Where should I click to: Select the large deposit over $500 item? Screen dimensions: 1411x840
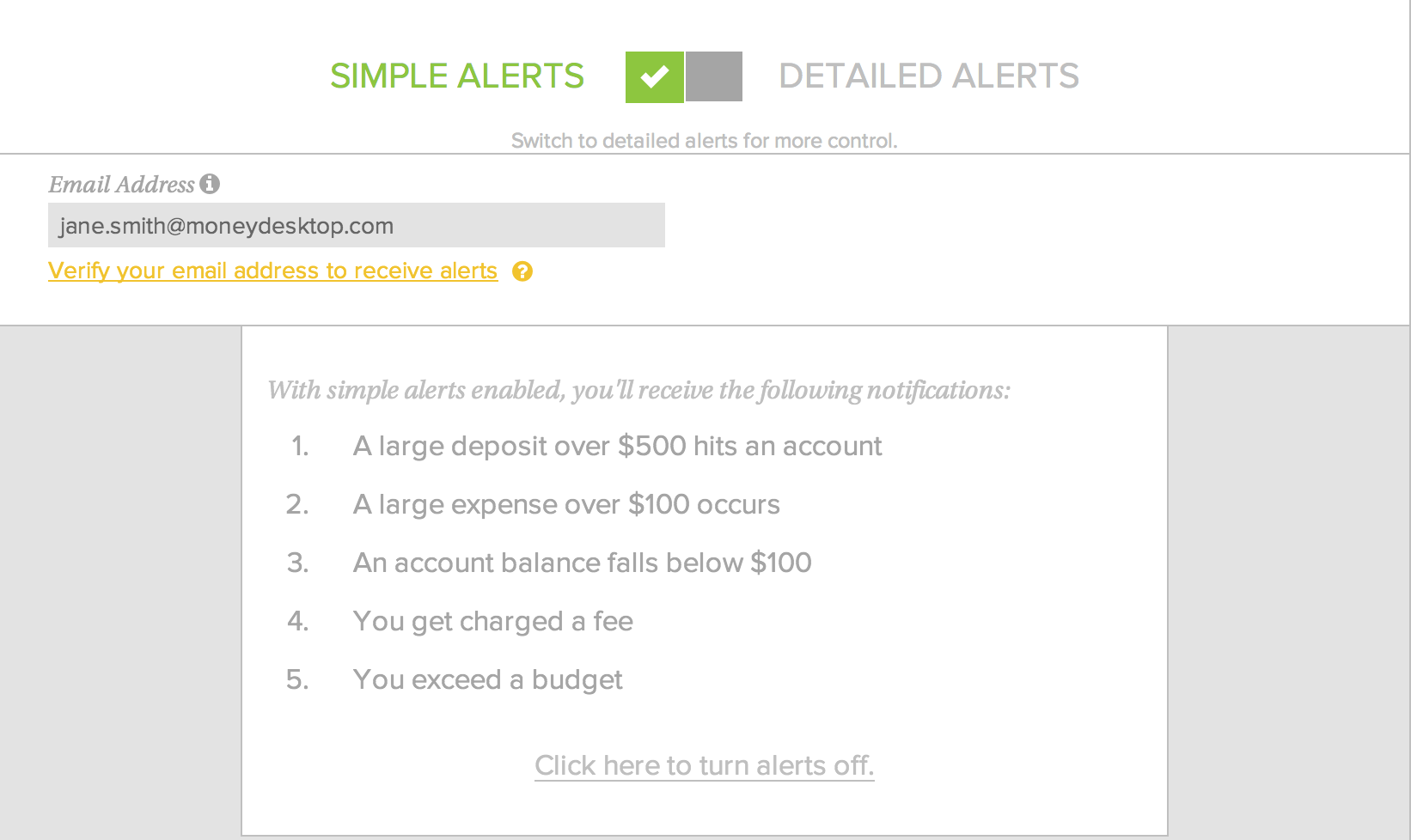pos(617,447)
